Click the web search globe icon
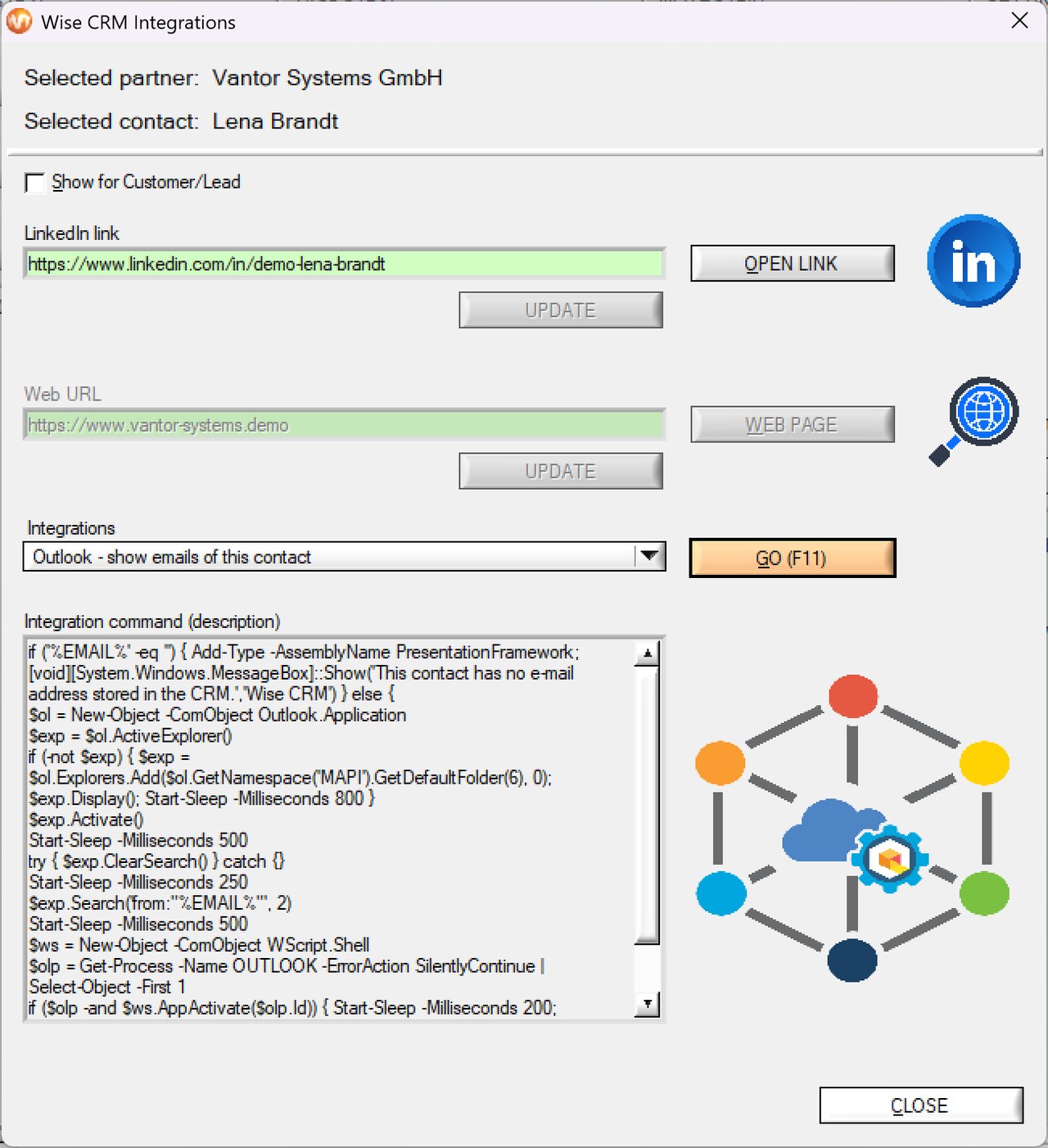 (974, 421)
